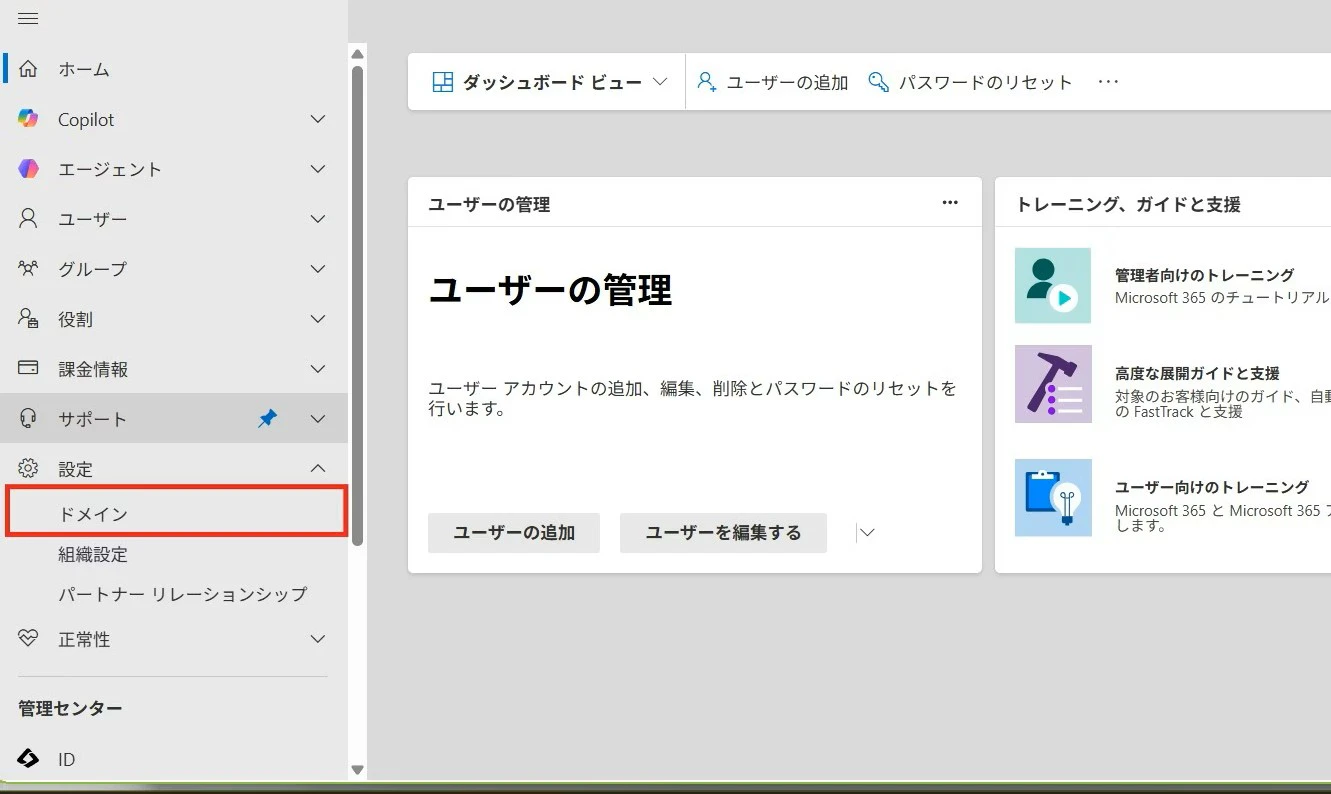The width and height of the screenshot is (1331, 794).
Task: Click the 設定 gear icon
Action: tap(28, 469)
